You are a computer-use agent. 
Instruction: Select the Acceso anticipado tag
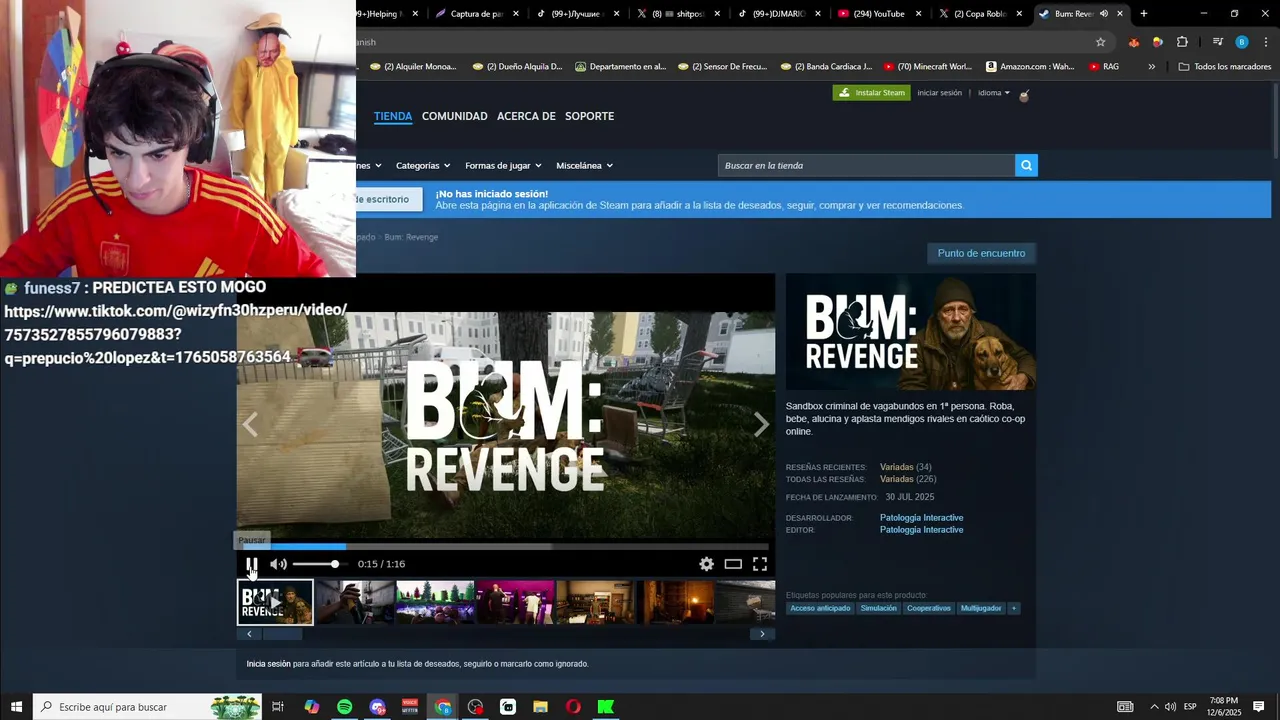[820, 608]
